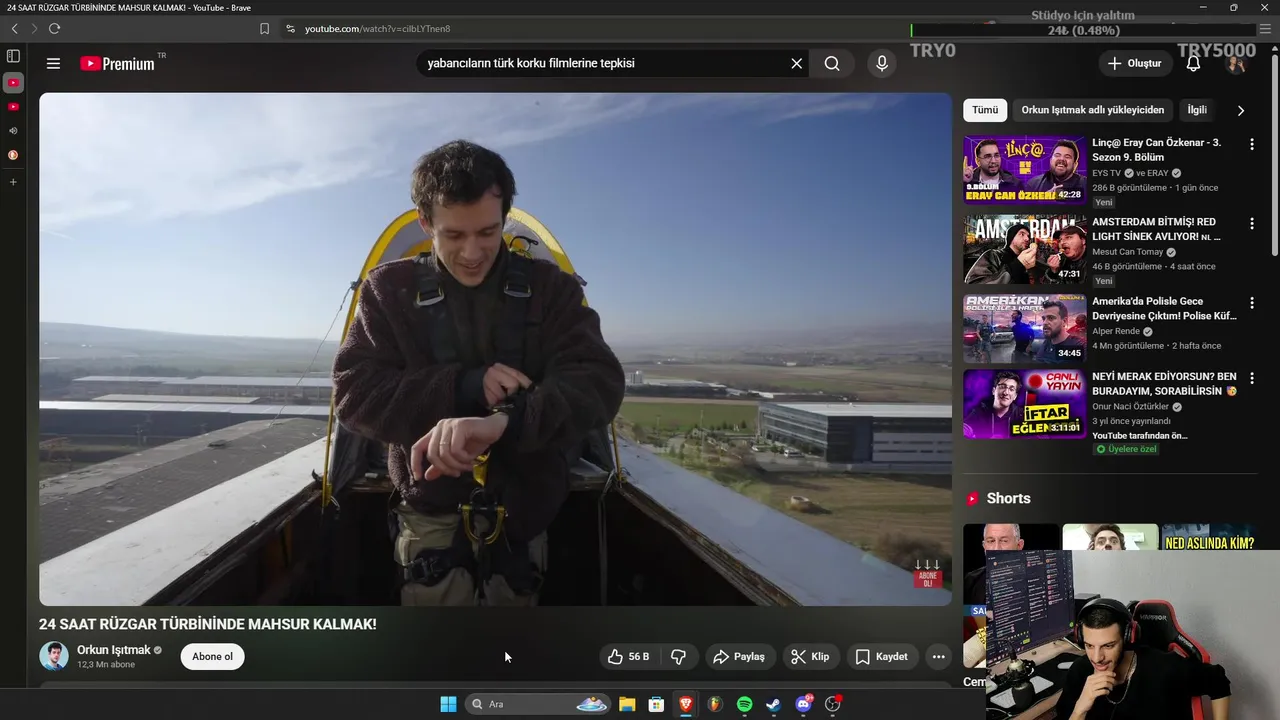Open options menu for Linç@ video

pyautogui.click(x=1251, y=144)
